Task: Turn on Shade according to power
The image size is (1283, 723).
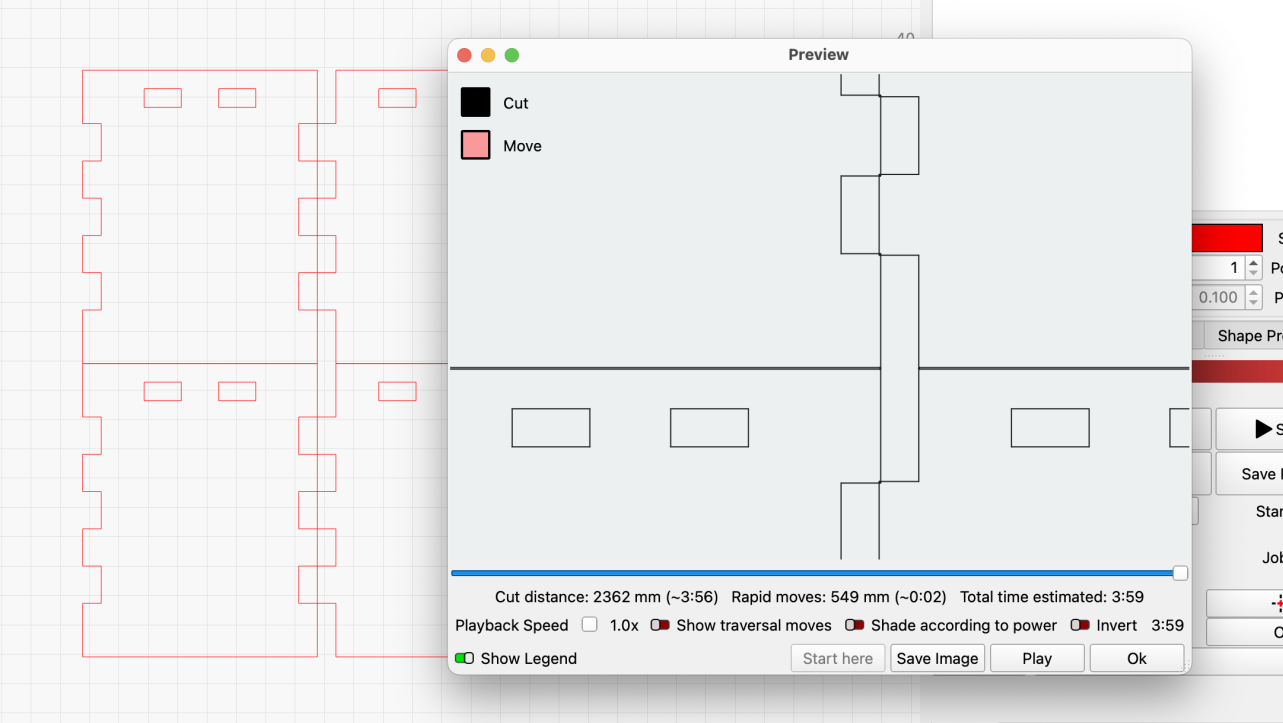Action: [x=855, y=625]
